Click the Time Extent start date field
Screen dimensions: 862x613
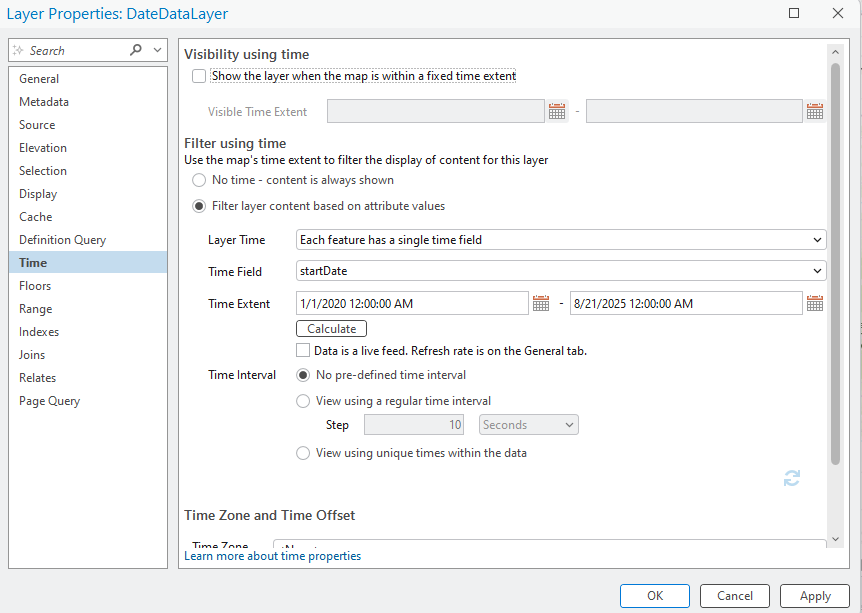412,303
